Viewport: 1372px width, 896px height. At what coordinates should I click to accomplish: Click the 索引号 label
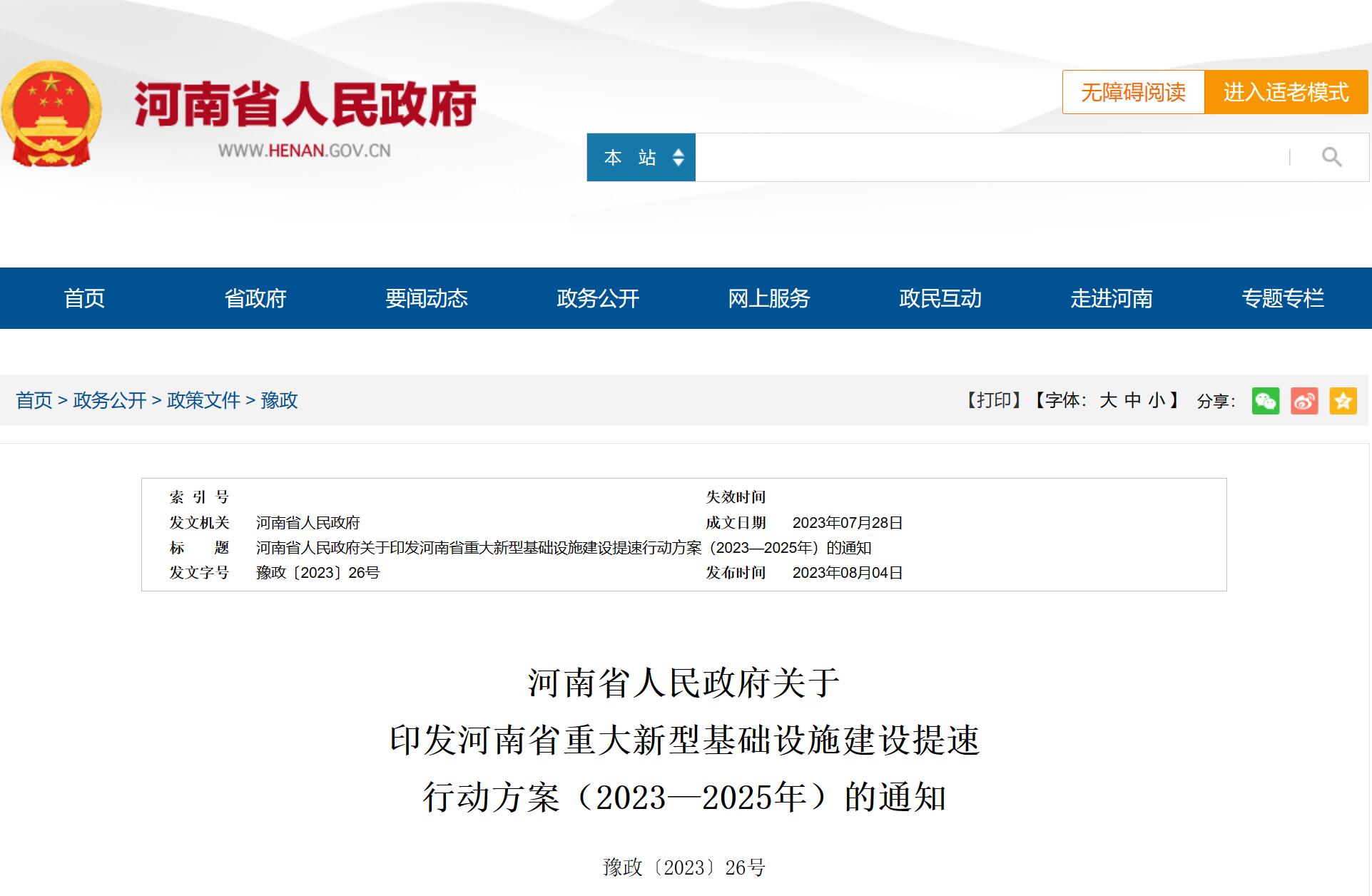(199, 497)
